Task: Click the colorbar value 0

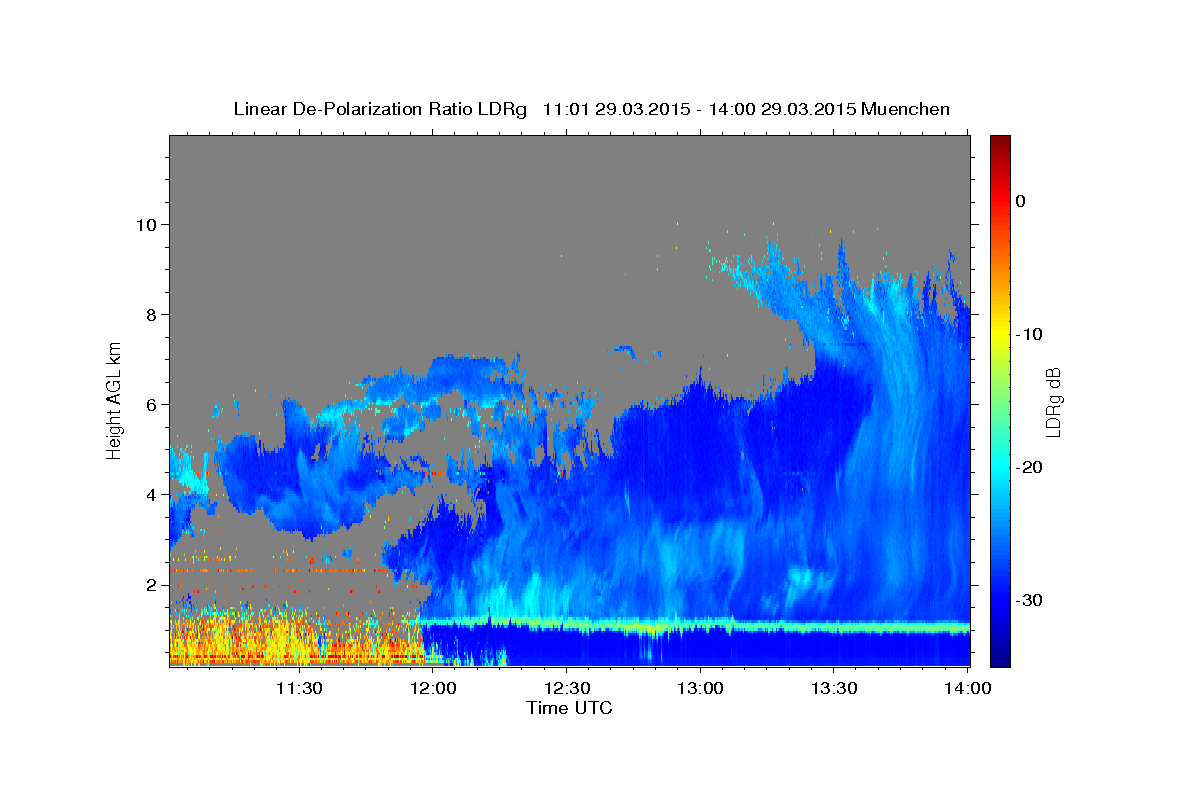Action: (x=1021, y=201)
